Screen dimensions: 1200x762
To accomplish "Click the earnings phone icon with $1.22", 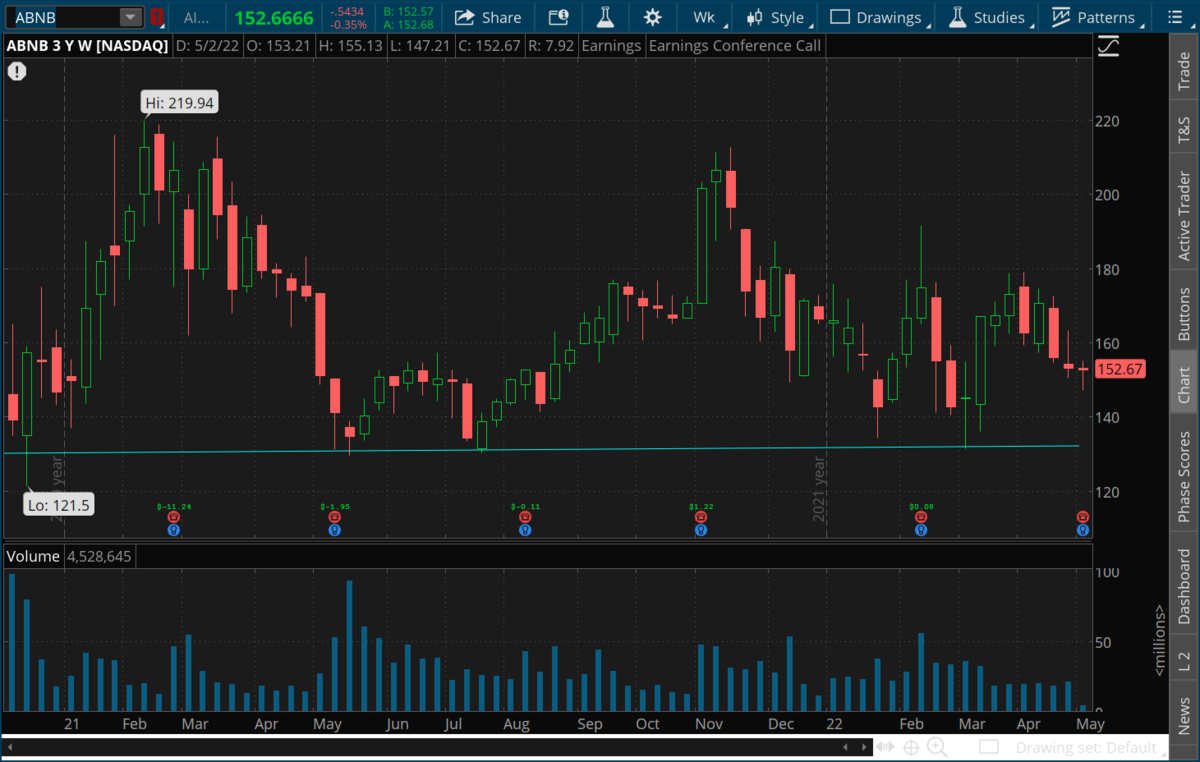I will [x=700, y=517].
